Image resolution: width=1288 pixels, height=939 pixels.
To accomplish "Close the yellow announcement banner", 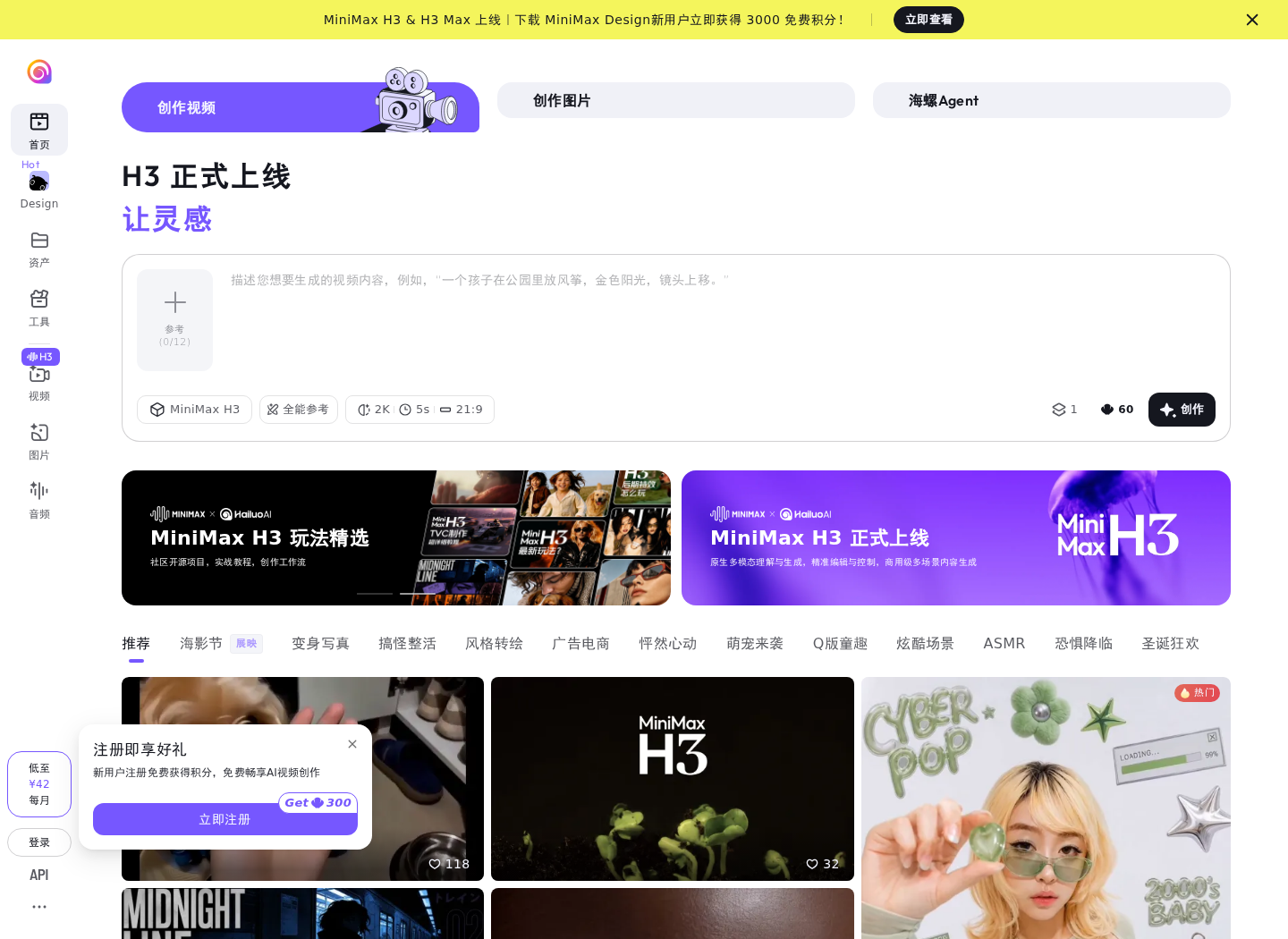I will (x=1252, y=20).
